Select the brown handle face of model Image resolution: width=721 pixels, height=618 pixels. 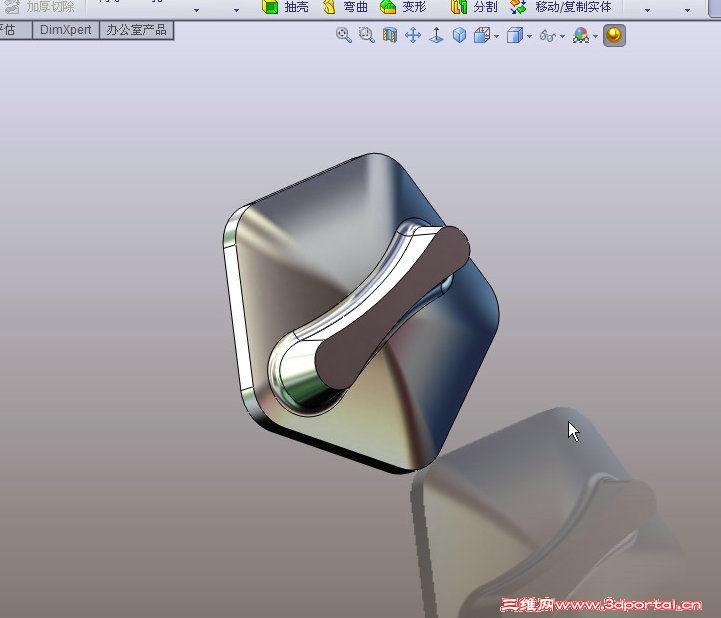393,307
